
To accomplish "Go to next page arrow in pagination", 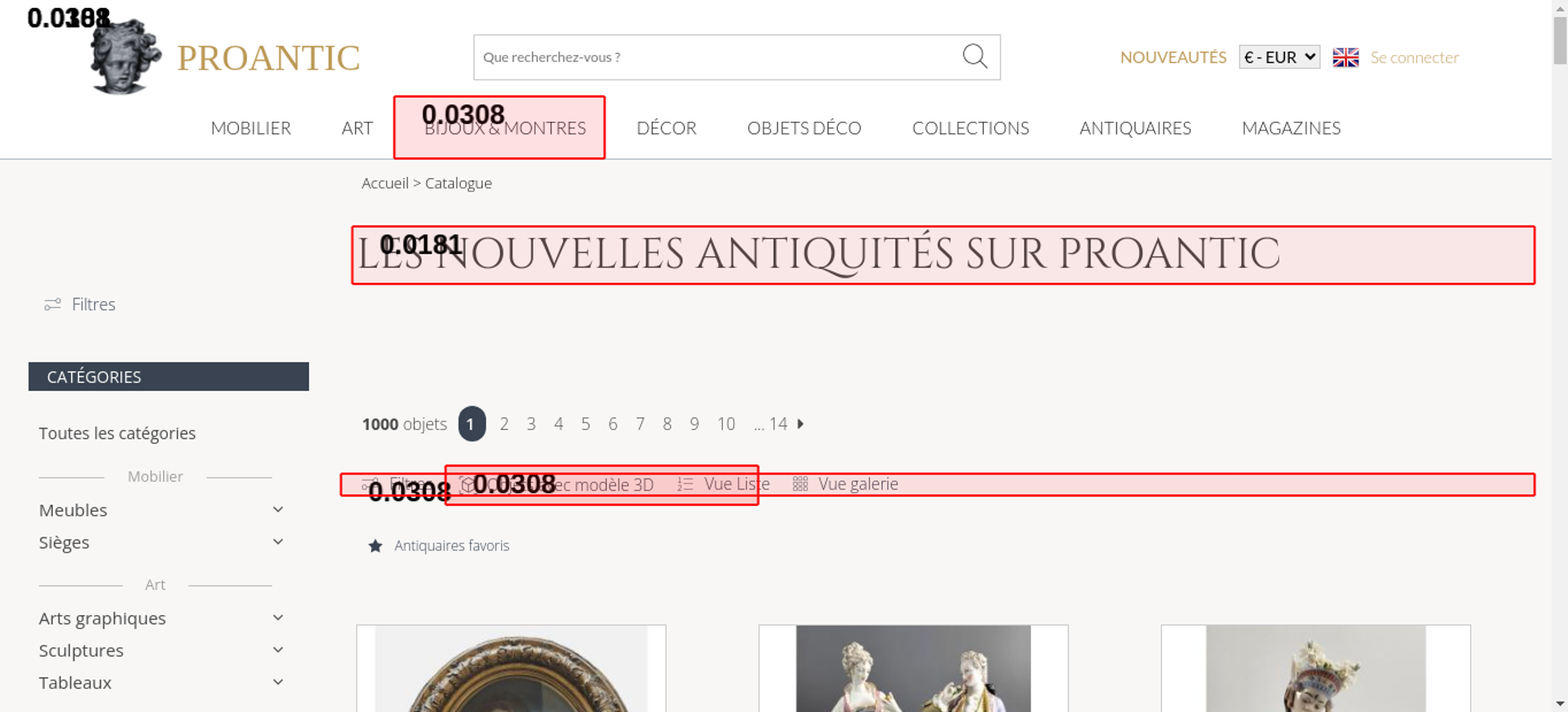I will [800, 424].
